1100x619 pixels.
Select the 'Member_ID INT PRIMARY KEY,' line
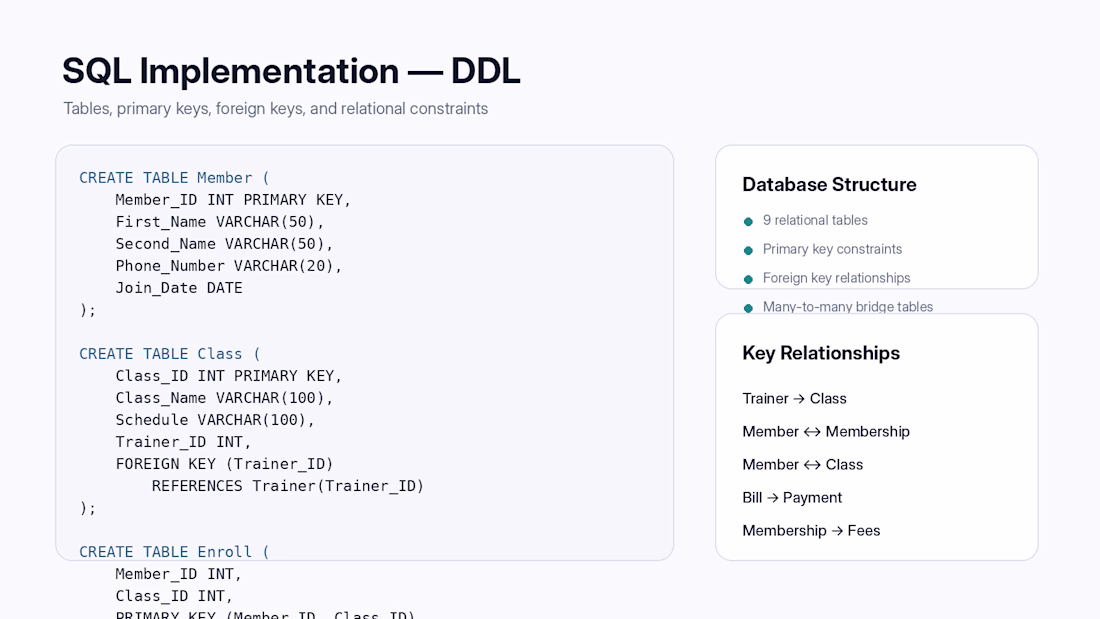point(233,200)
